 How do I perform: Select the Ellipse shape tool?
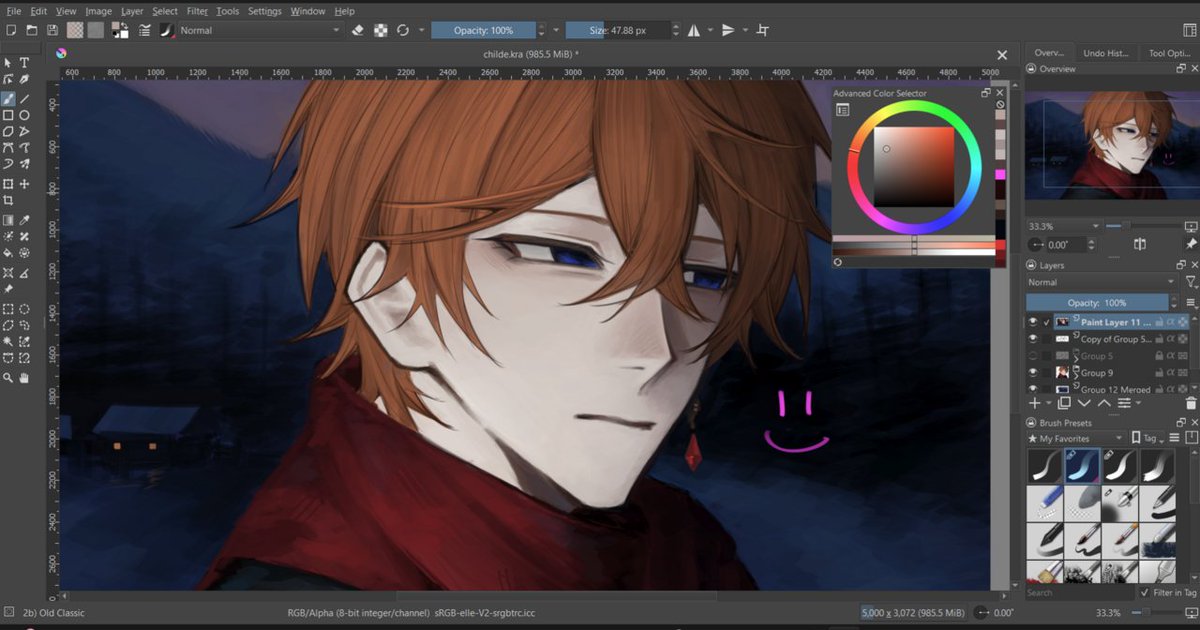[25, 115]
